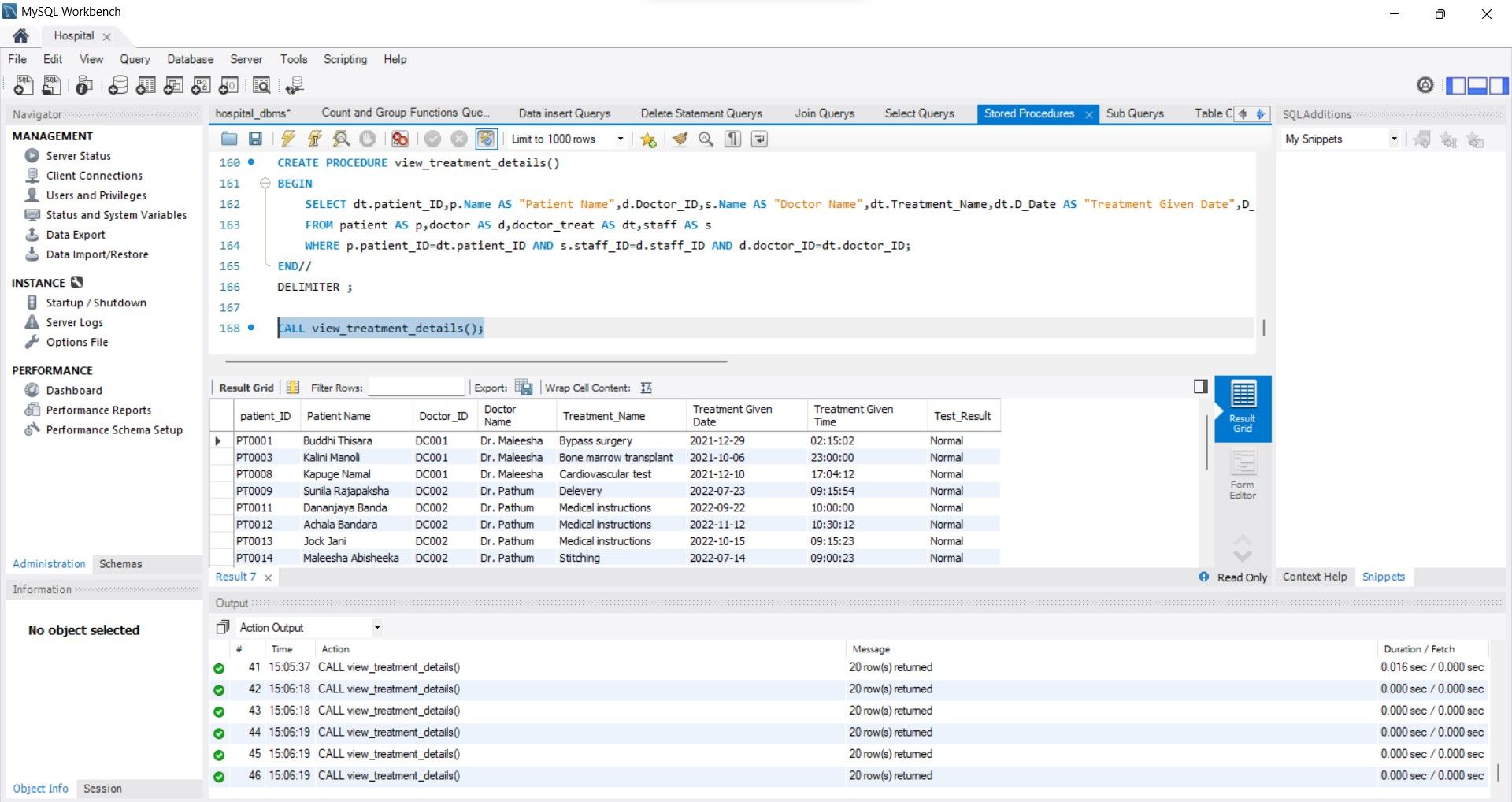Open Data Export
The width and height of the screenshot is (1512, 802).
75,235
